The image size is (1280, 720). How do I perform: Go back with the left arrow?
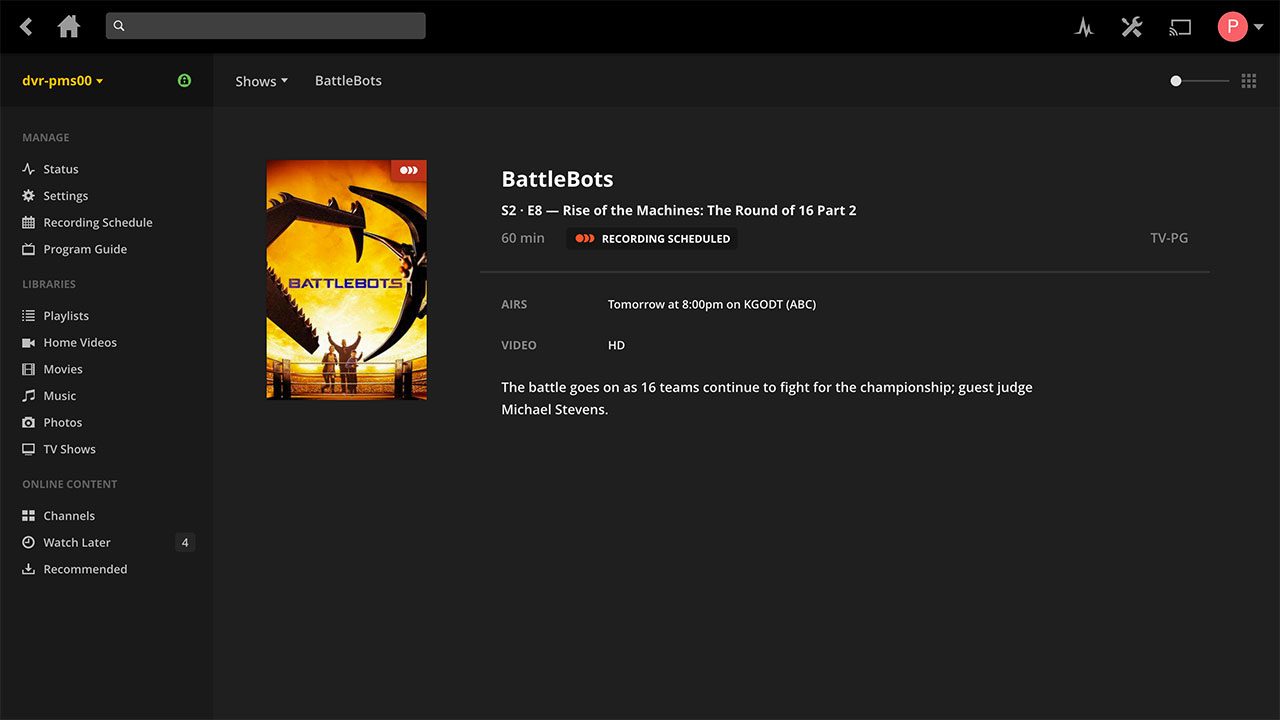(x=26, y=27)
